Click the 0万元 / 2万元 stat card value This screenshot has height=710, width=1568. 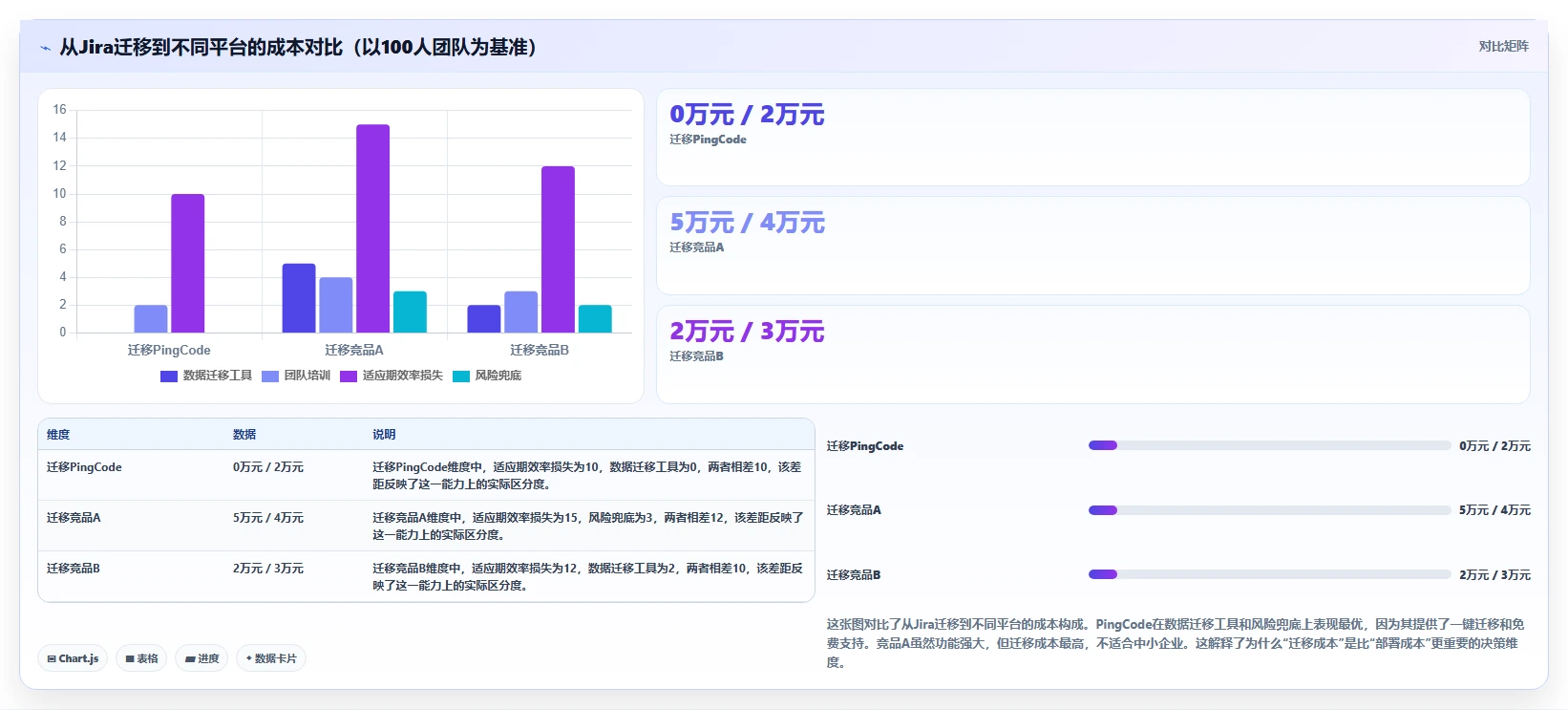pos(747,115)
